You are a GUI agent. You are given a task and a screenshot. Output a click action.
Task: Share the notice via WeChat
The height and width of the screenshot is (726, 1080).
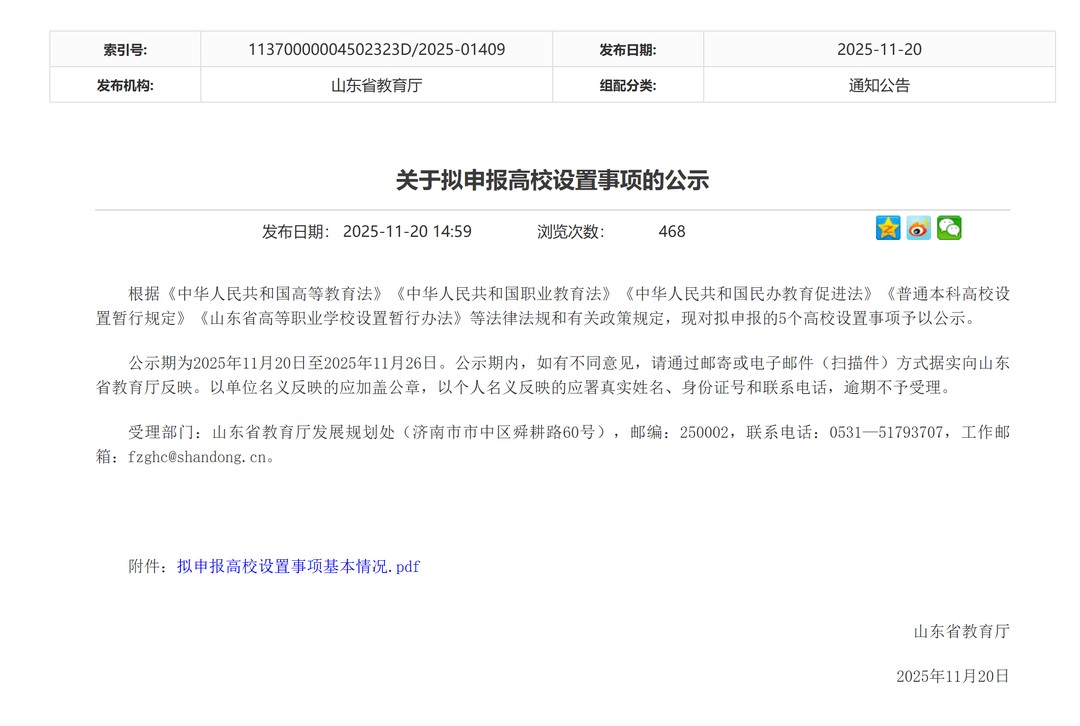coord(949,228)
